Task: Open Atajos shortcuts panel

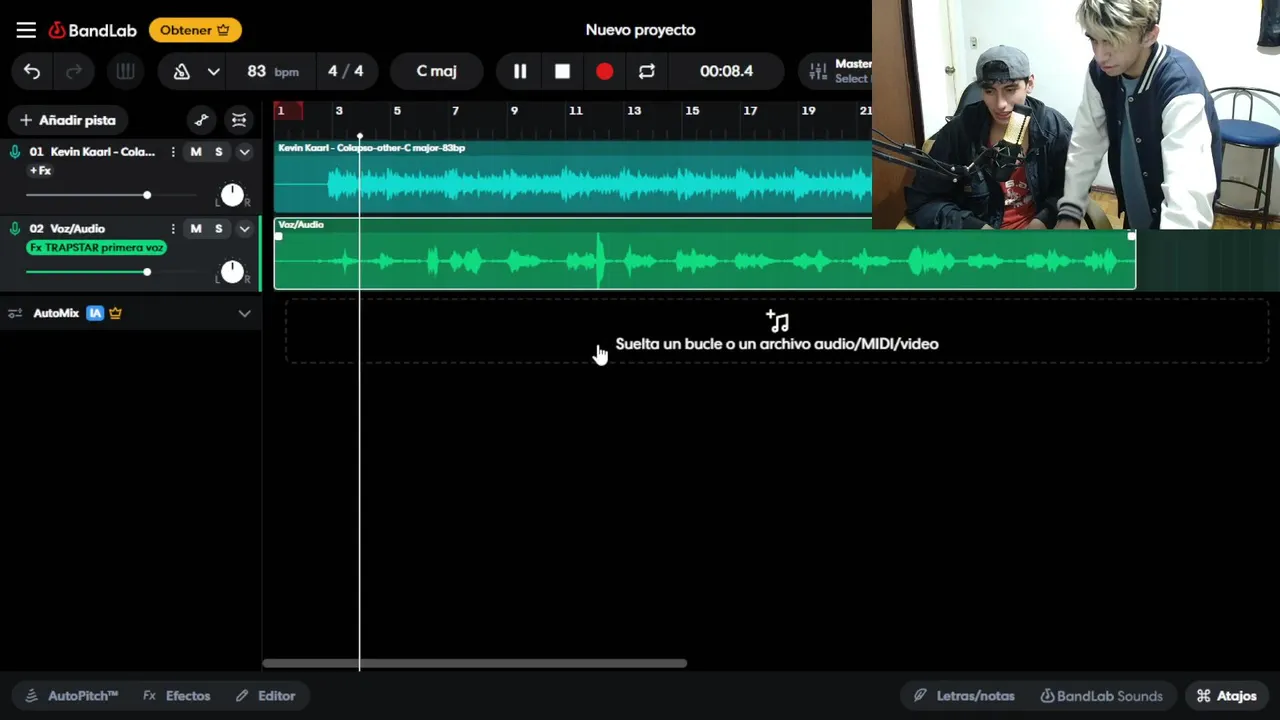Action: coord(1227,696)
